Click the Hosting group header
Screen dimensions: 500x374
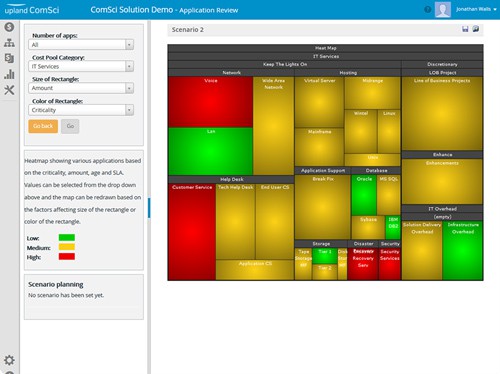pyautogui.click(x=348, y=72)
